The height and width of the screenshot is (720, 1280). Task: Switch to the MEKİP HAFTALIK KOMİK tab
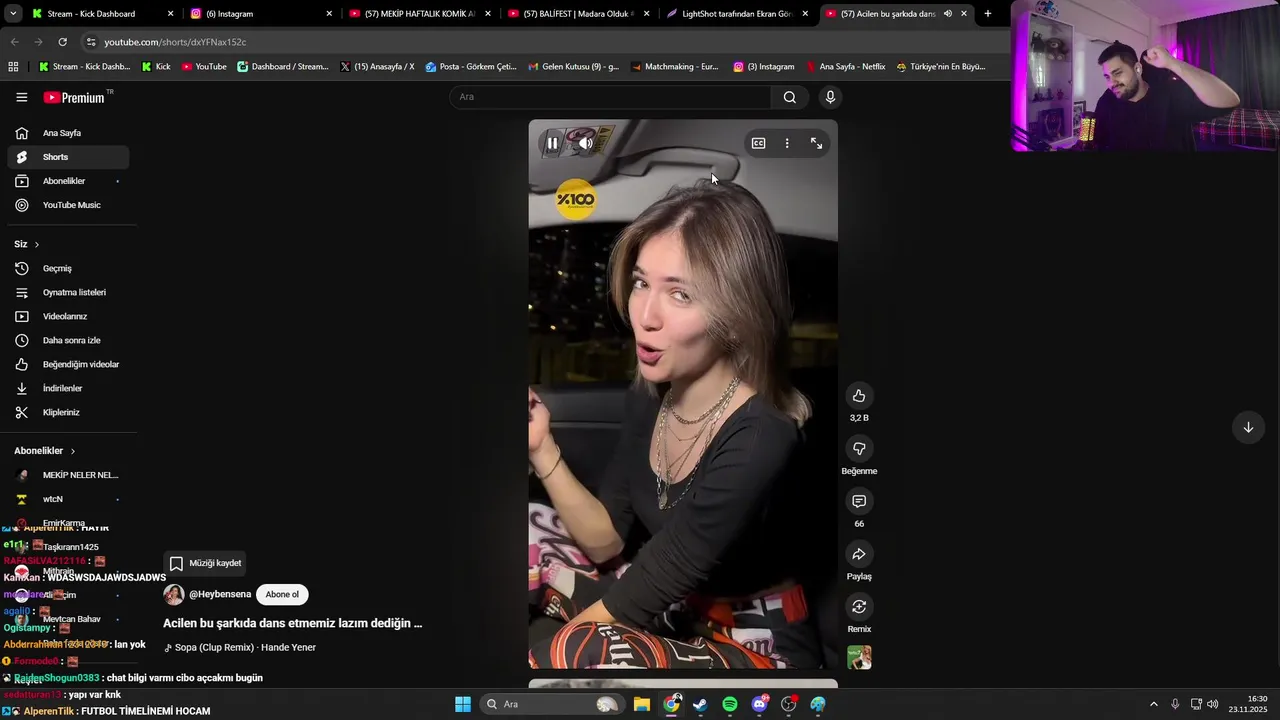pyautogui.click(x=420, y=14)
